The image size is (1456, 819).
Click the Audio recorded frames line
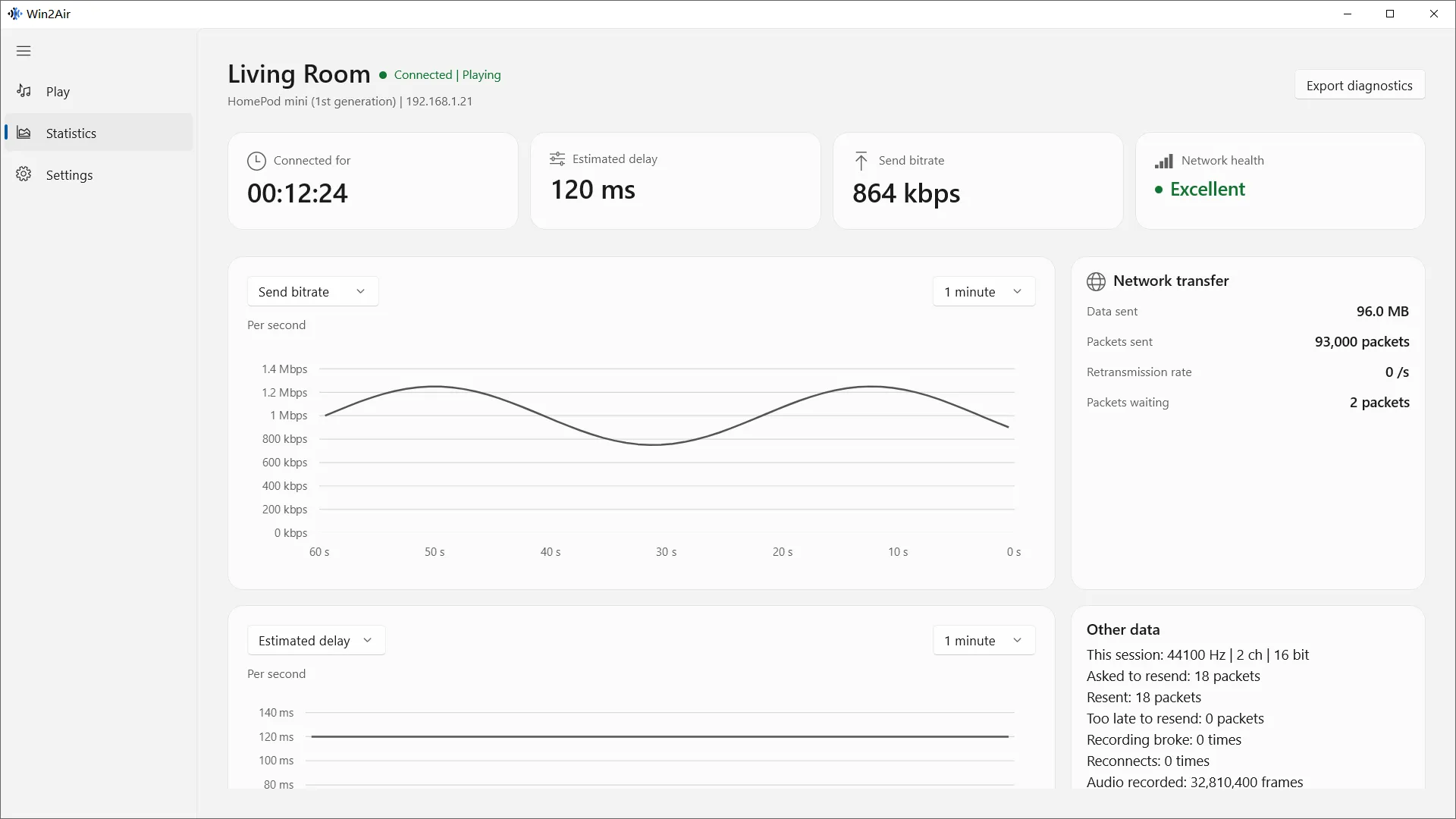[x=1195, y=782]
